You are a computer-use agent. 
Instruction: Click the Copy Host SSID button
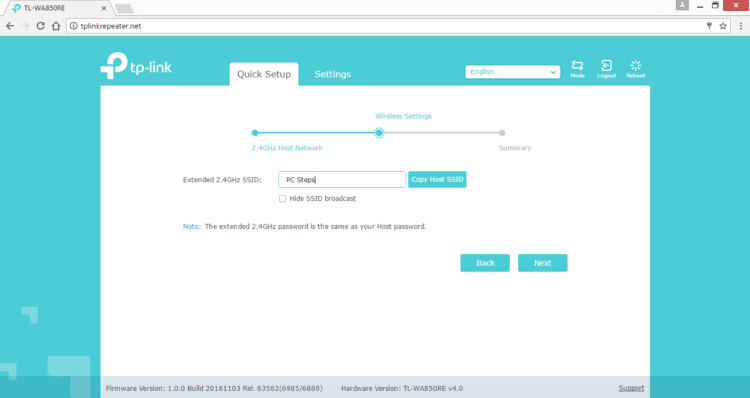[x=437, y=179]
